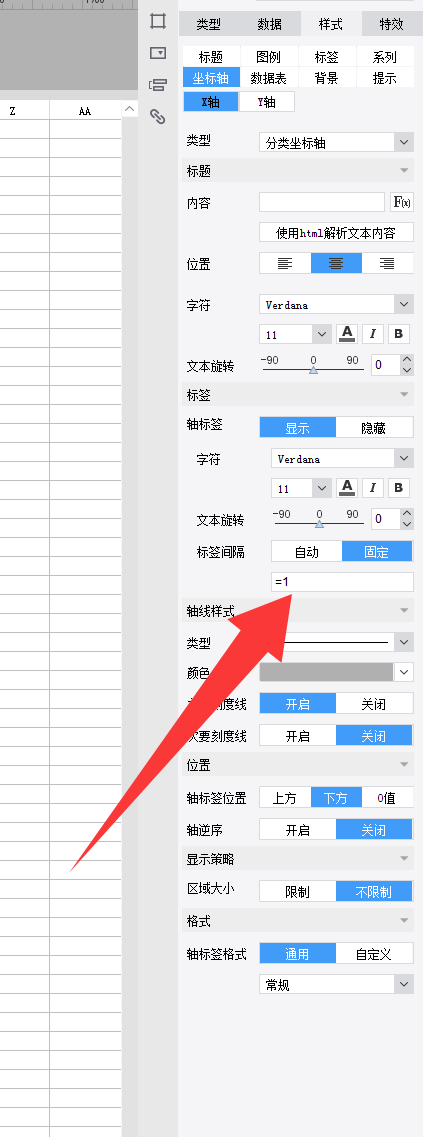Select the 坐标轴 style section
423x1137 pixels.
pyautogui.click(x=210, y=78)
